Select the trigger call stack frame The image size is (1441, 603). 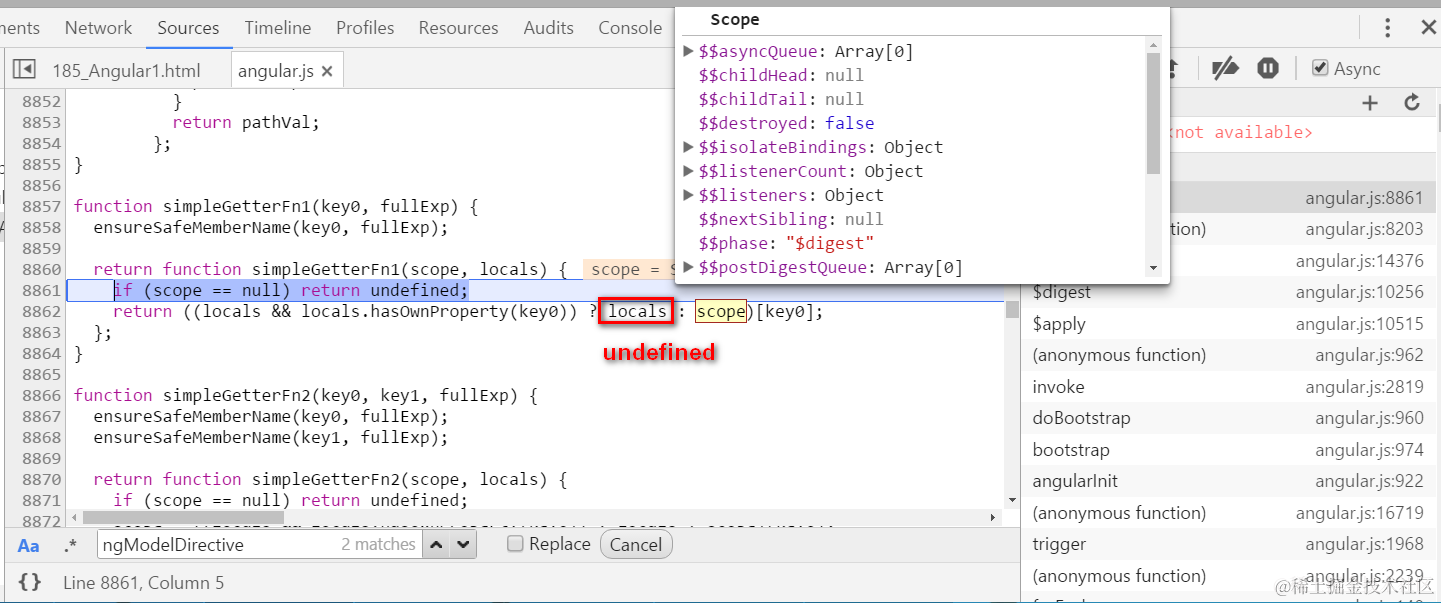tap(1228, 544)
